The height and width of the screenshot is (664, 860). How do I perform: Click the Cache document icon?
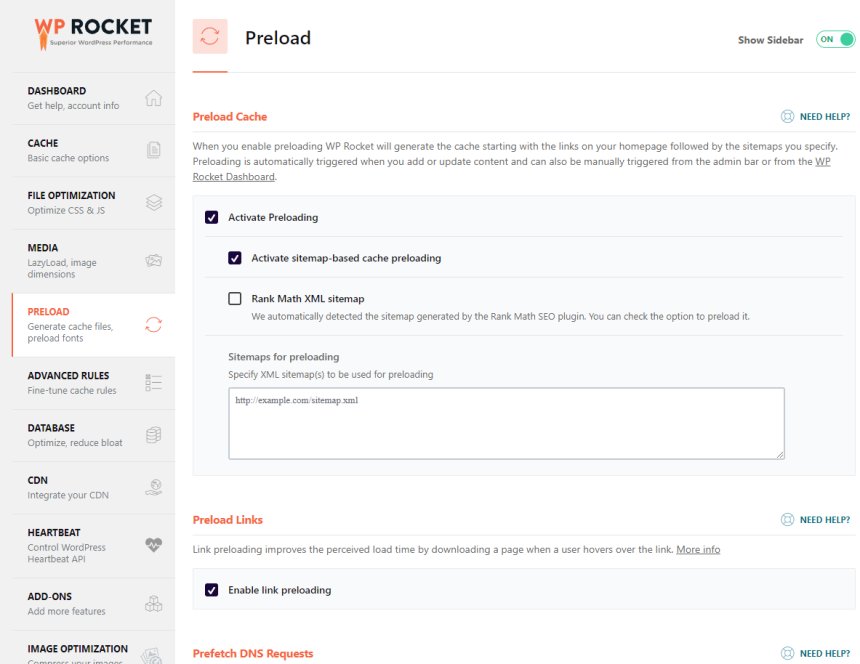click(153, 150)
